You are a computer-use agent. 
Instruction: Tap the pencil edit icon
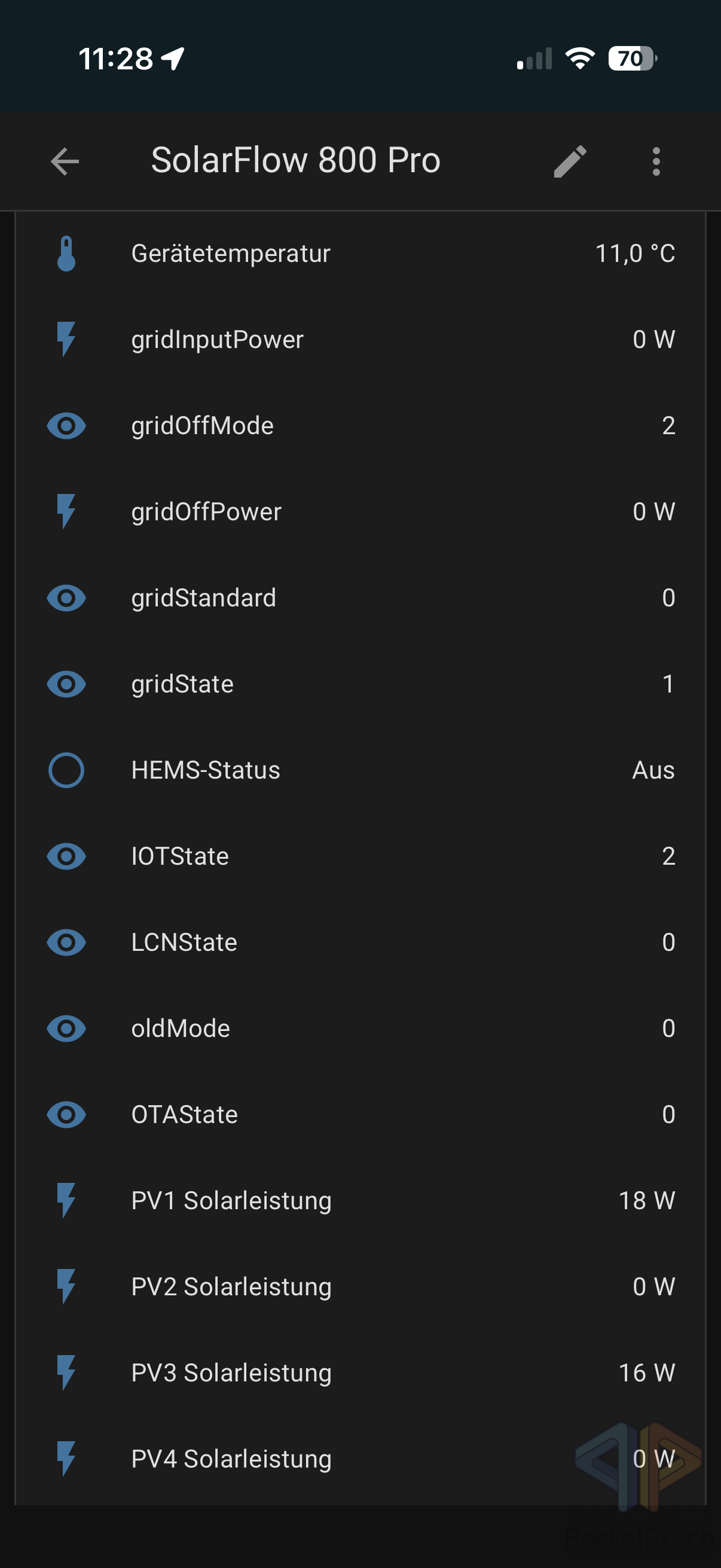click(x=570, y=161)
